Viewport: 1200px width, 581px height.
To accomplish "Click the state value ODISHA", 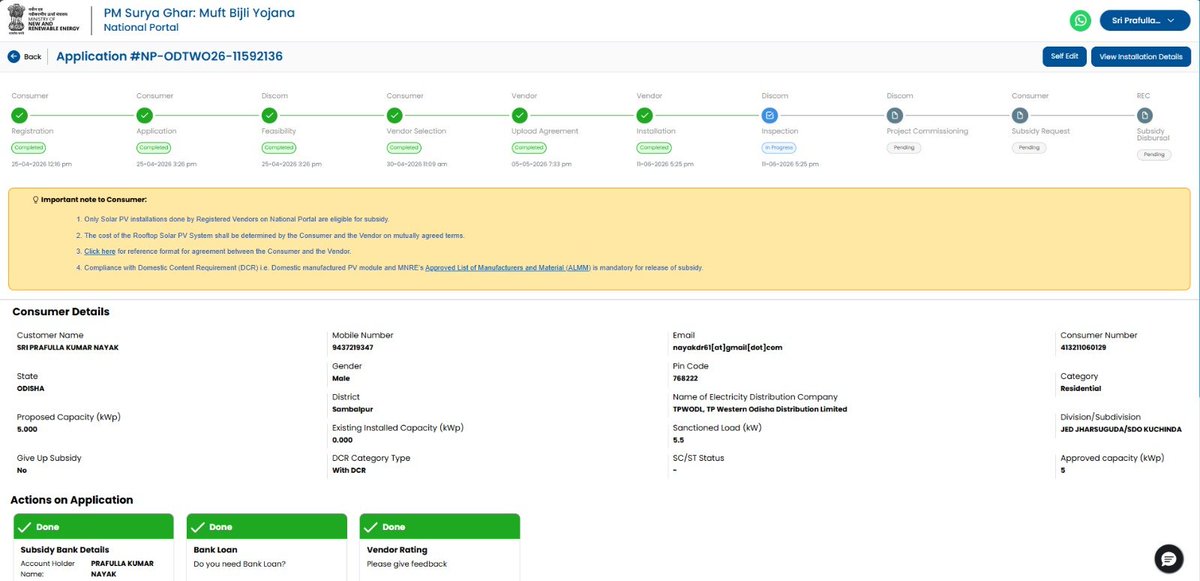I will pyautogui.click(x=31, y=388).
